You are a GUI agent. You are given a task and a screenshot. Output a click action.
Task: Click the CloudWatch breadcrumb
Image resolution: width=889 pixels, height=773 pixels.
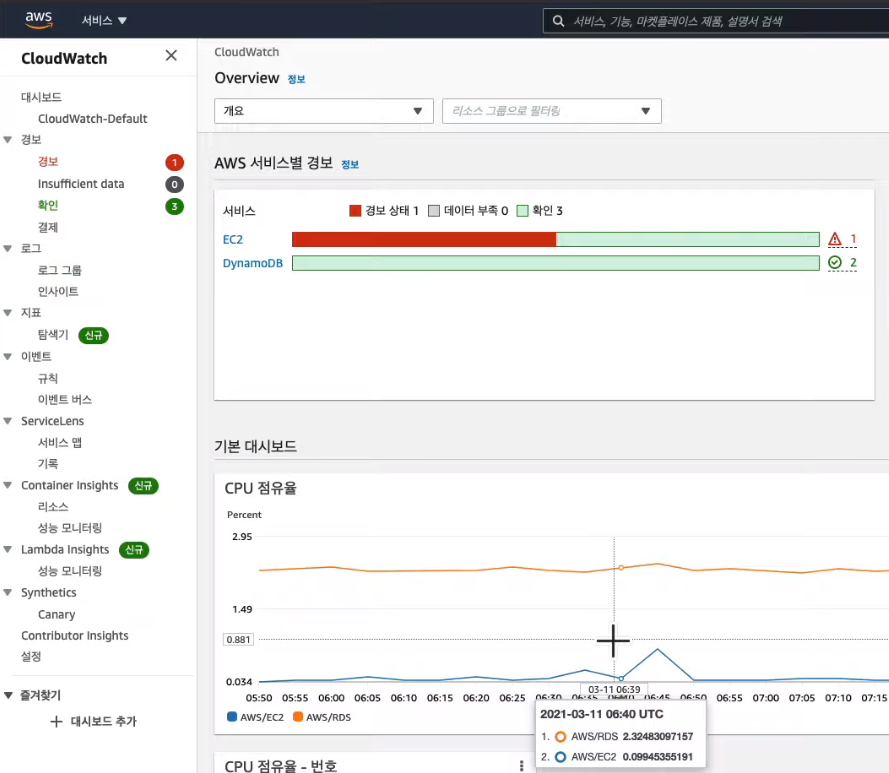(x=247, y=52)
